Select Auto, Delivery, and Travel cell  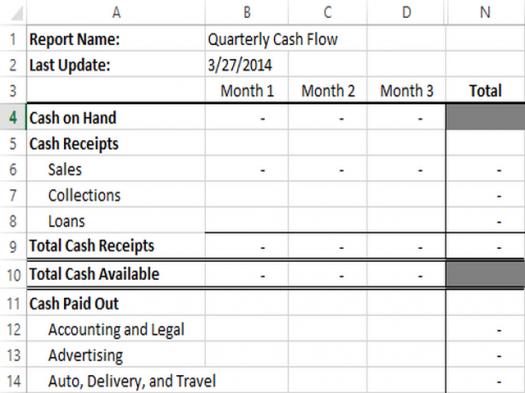116,381
